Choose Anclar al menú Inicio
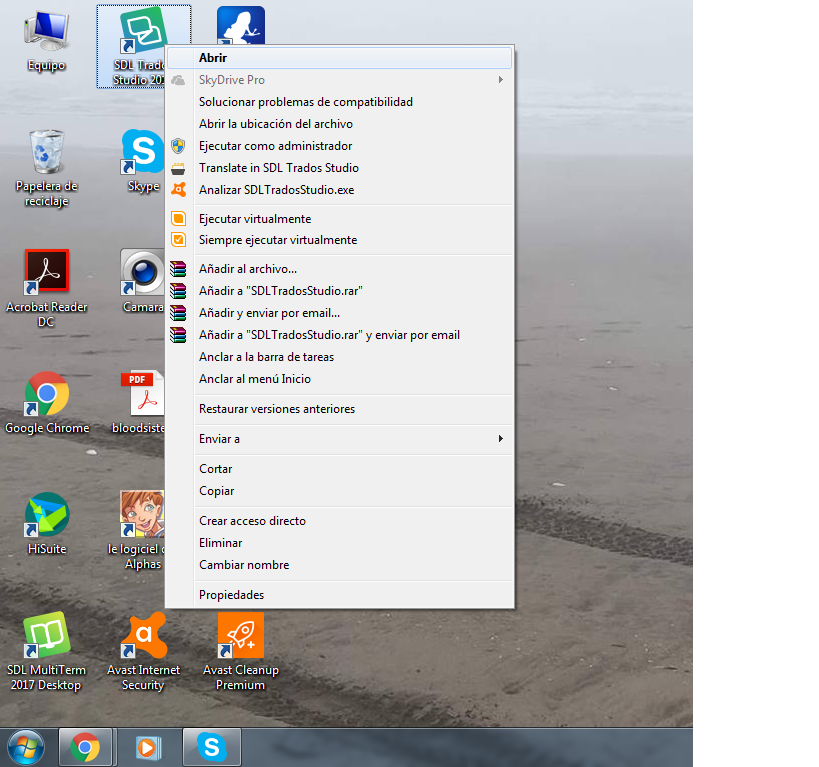The width and height of the screenshot is (819, 767). click(340, 379)
